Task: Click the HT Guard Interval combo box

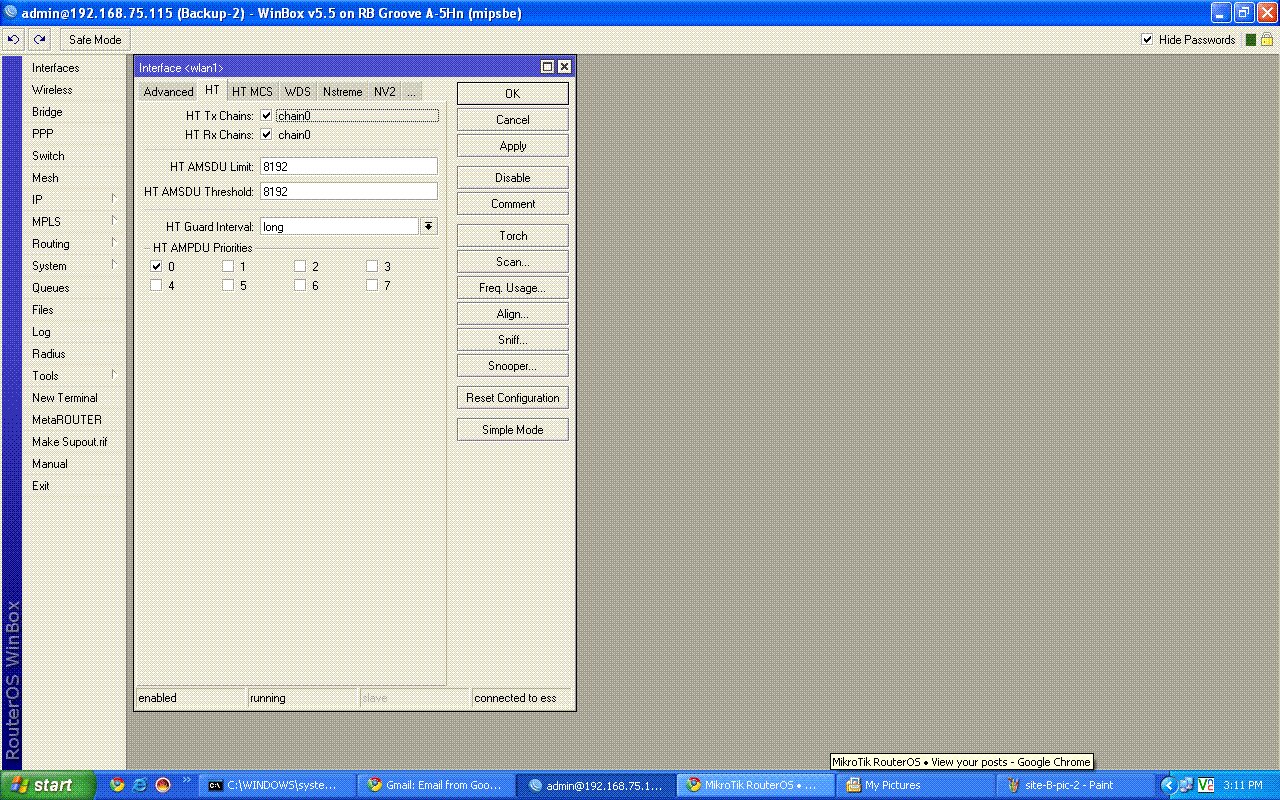Action: tap(339, 227)
